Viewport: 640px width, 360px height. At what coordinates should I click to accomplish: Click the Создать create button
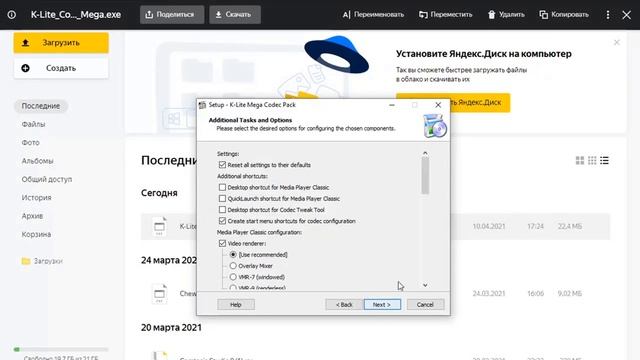61,68
